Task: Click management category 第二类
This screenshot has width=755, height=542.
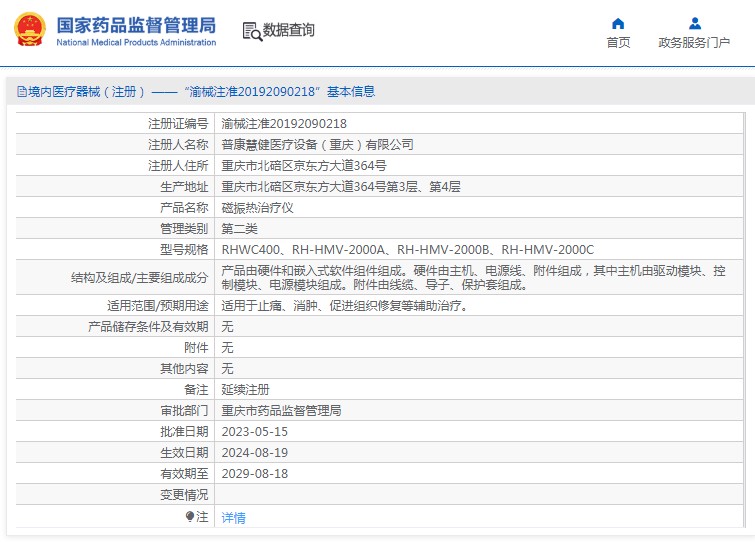Action: pyautogui.click(x=239, y=229)
